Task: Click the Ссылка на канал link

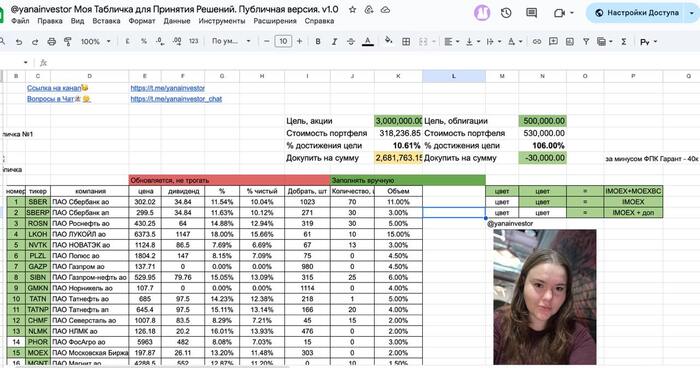Action: point(54,88)
